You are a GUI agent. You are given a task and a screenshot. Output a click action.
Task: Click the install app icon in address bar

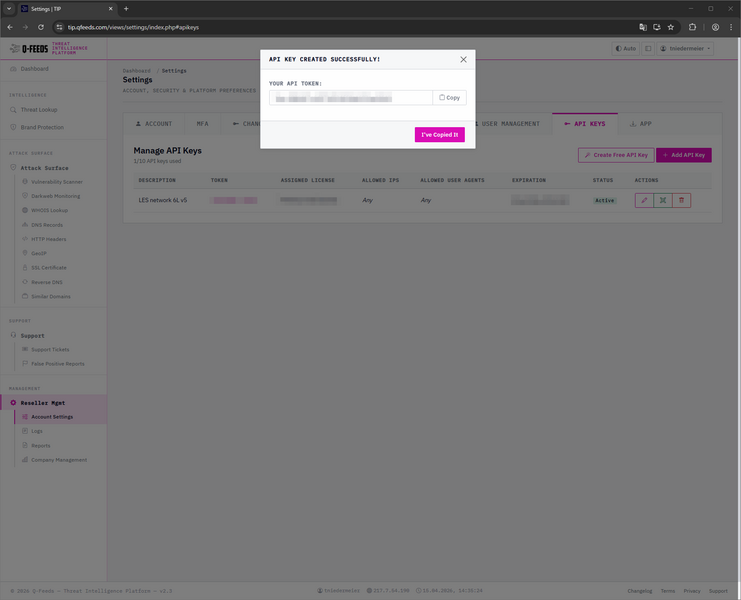657,27
